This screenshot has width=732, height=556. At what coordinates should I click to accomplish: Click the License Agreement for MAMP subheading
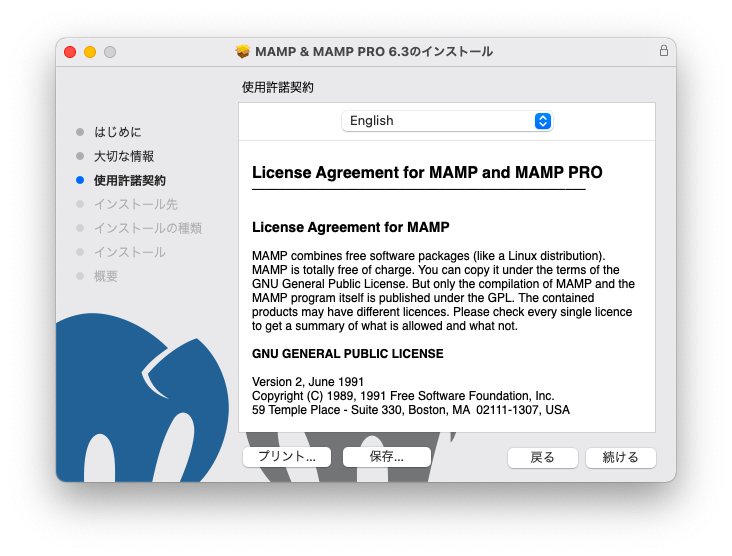tap(351, 227)
